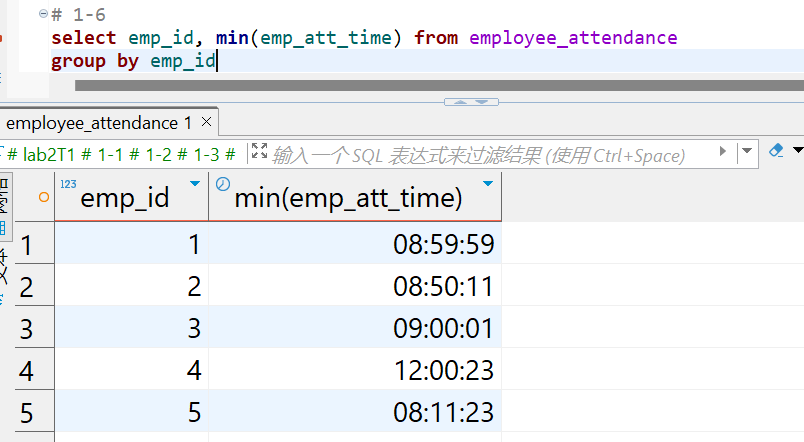The height and width of the screenshot is (442, 804).
Task: Open min(emp_att_time) column sort dropdown arrow
Action: 487,184
